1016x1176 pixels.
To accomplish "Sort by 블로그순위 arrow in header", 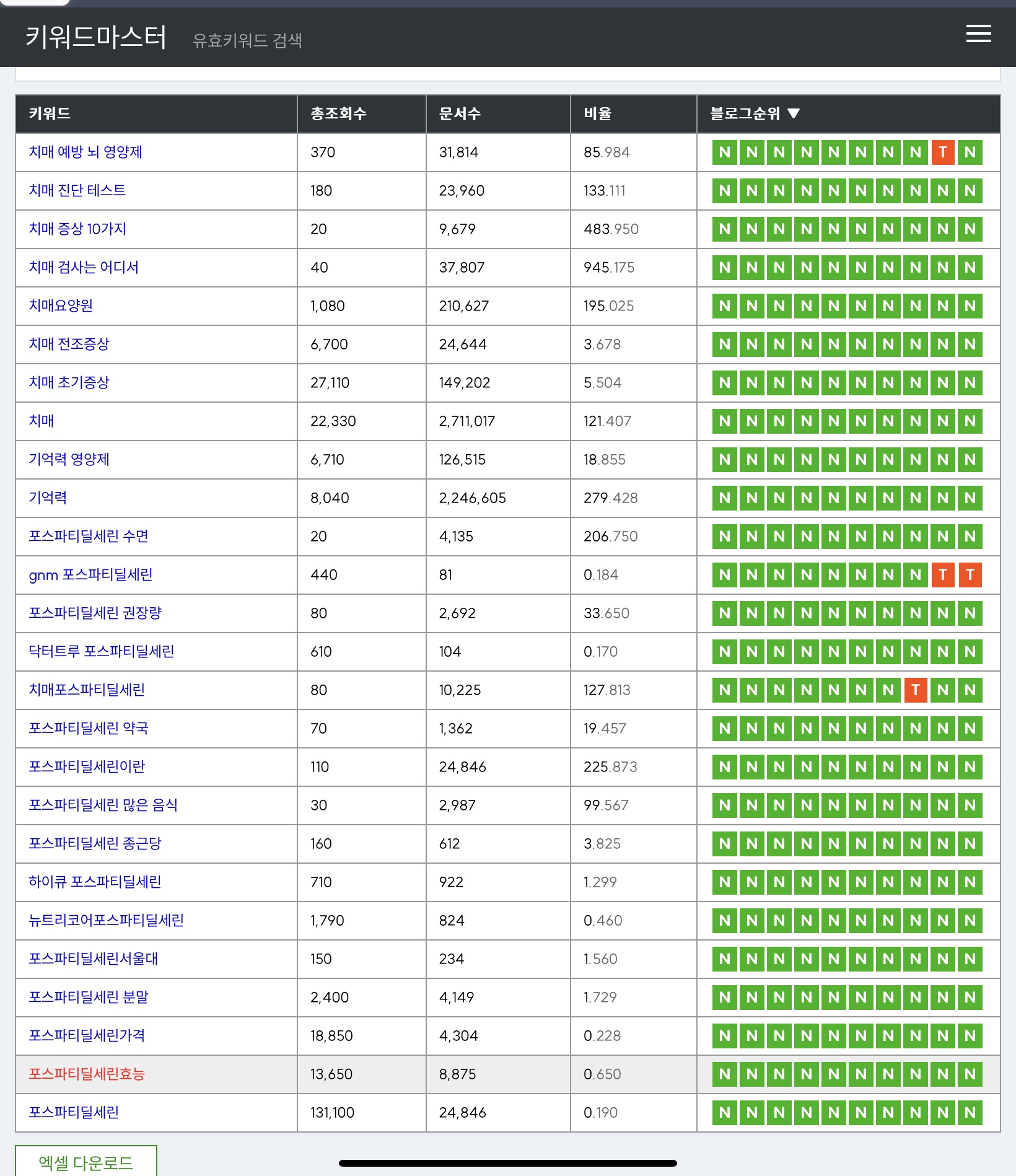I will [794, 113].
